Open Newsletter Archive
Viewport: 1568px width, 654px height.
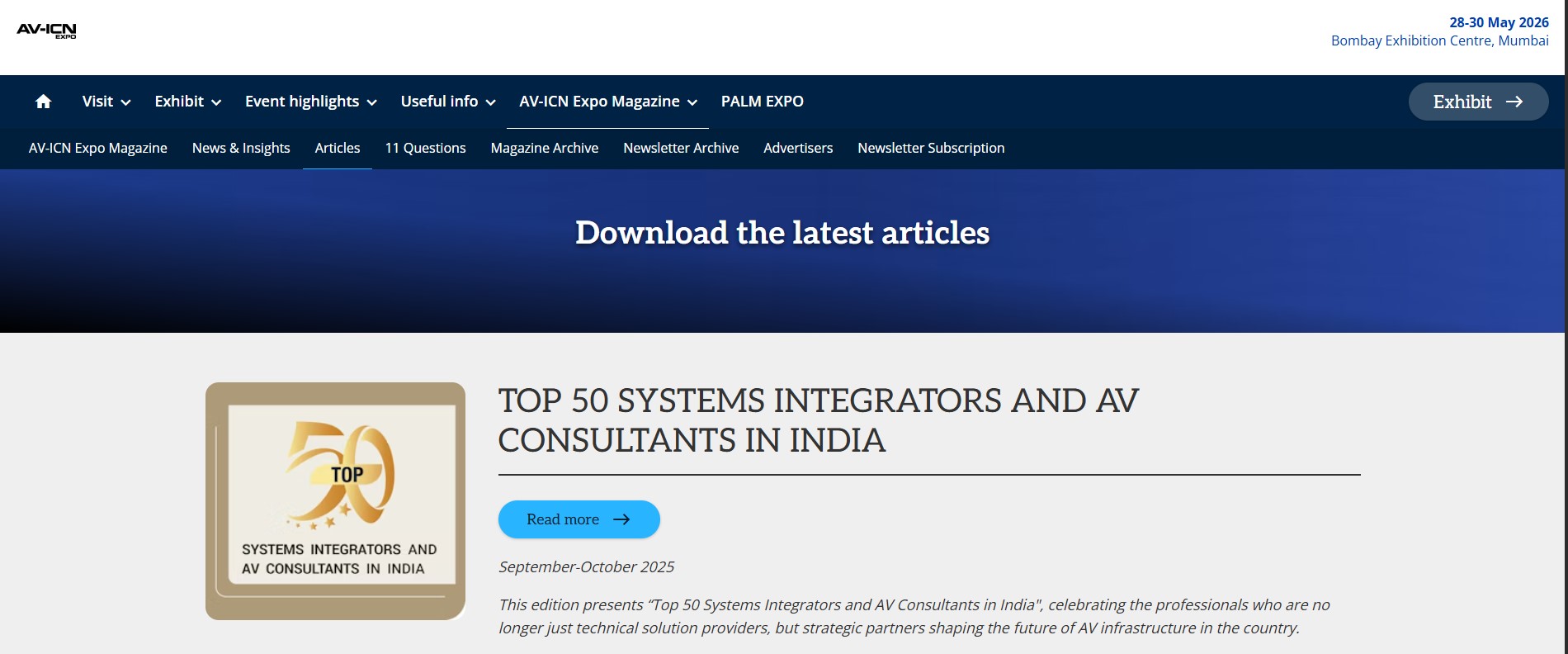pos(681,148)
